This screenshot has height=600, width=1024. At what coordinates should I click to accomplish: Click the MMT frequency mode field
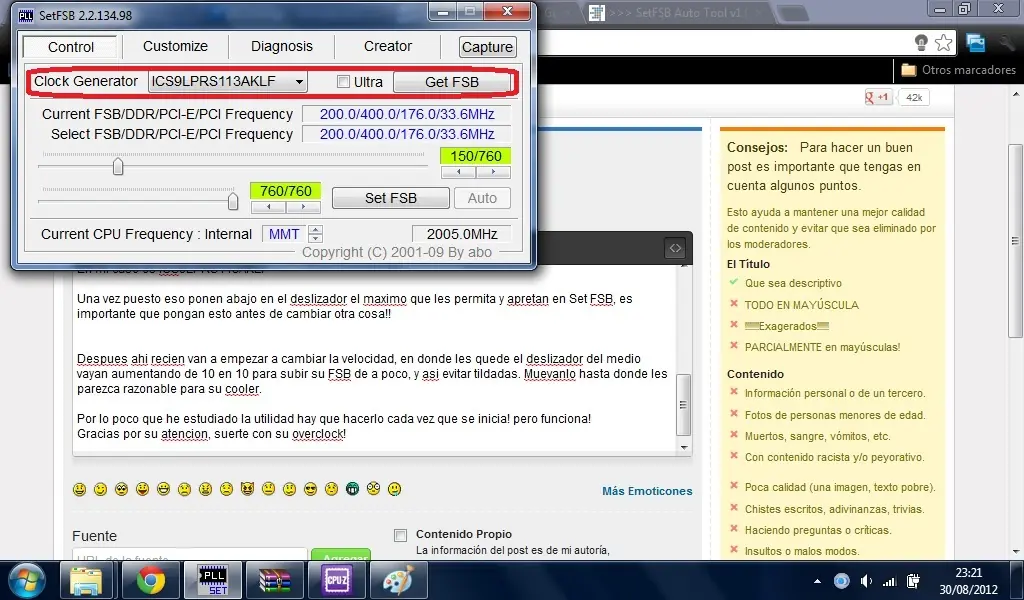[x=285, y=234]
